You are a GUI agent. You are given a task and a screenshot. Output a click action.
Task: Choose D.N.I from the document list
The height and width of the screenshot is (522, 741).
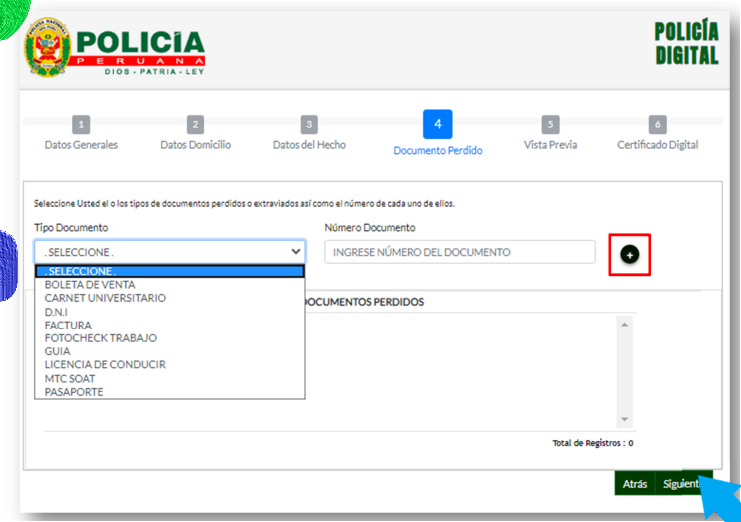click(x=56, y=312)
